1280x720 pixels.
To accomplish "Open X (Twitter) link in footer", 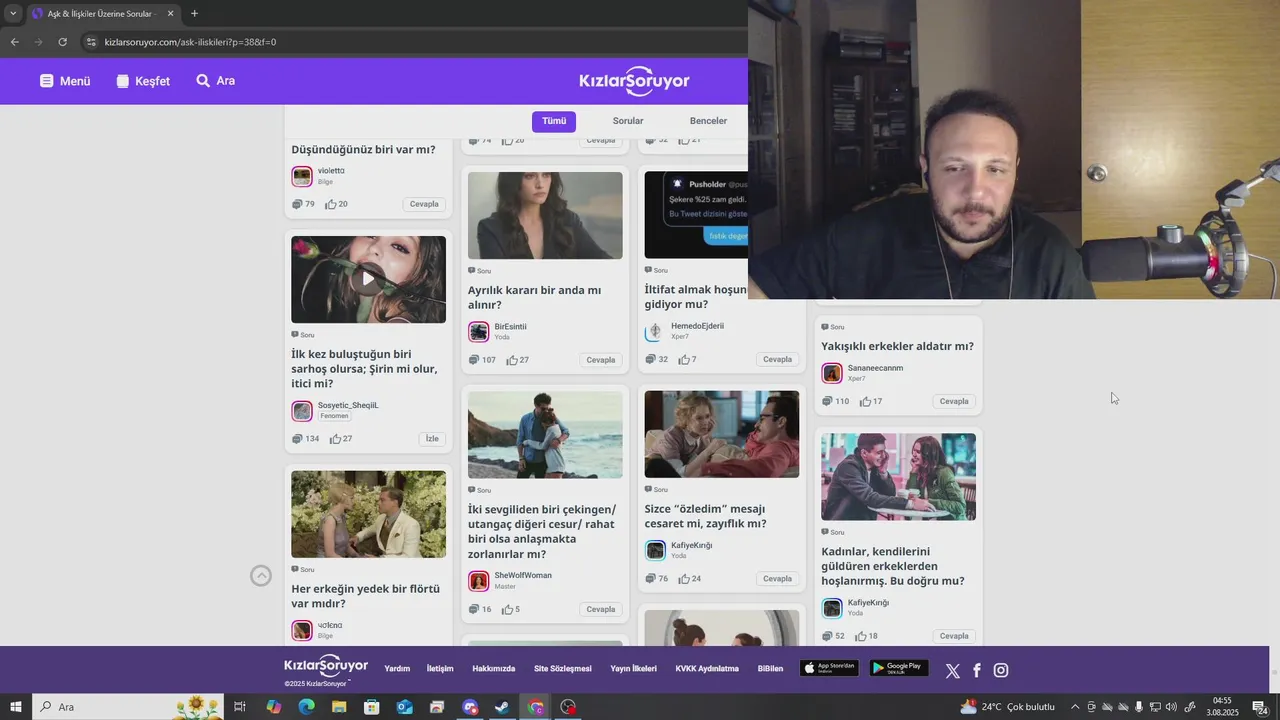I will tap(952, 671).
